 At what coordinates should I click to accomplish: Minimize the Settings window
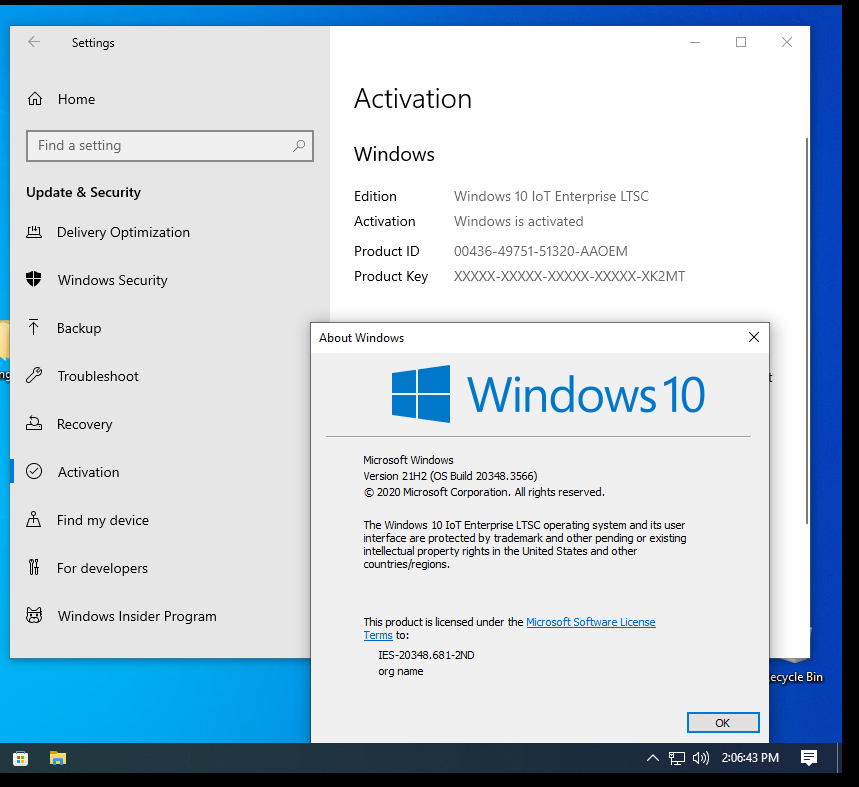695,42
